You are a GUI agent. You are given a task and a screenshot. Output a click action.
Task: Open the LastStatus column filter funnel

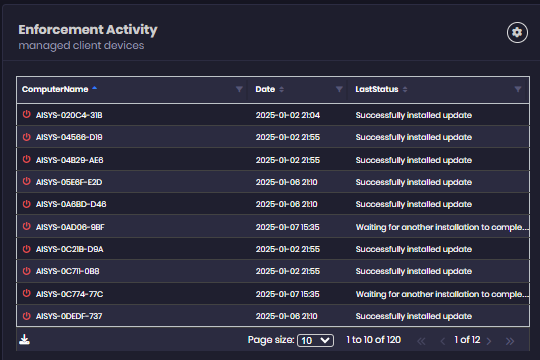coord(518,89)
